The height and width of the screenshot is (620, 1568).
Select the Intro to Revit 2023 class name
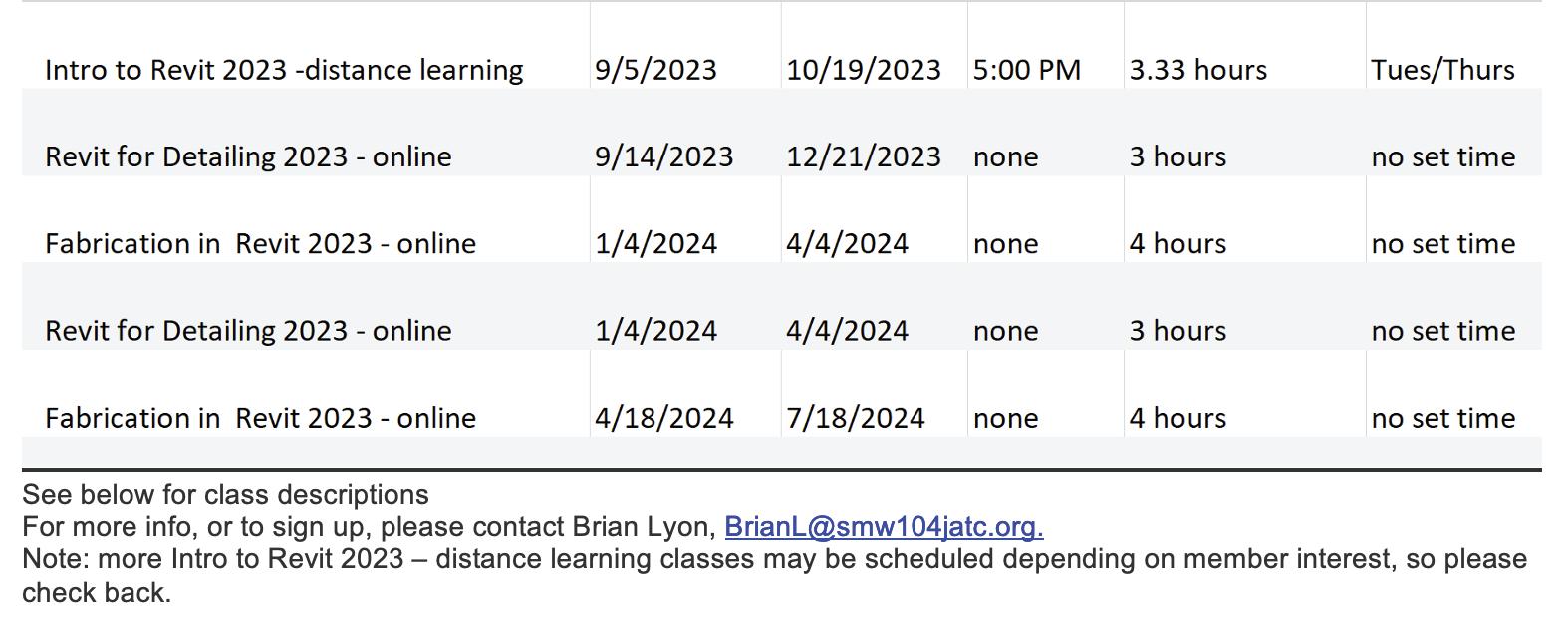pyautogui.click(x=284, y=70)
